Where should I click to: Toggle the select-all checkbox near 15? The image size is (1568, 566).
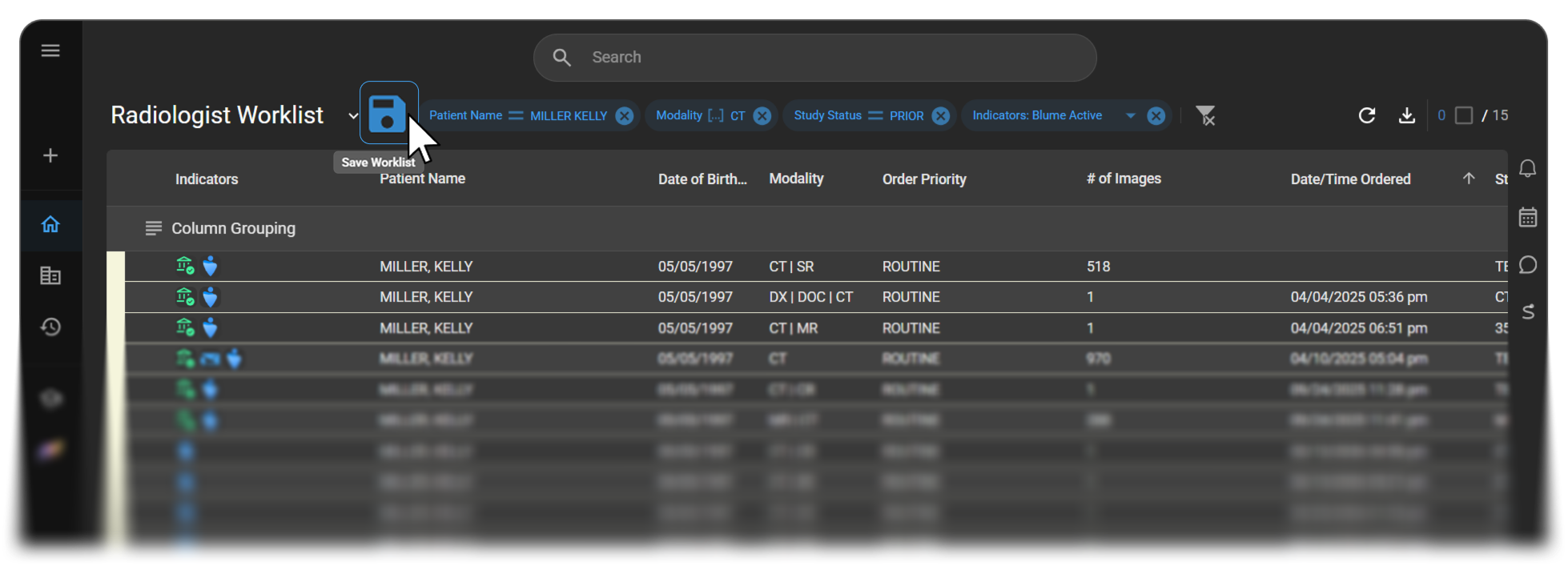point(1464,115)
